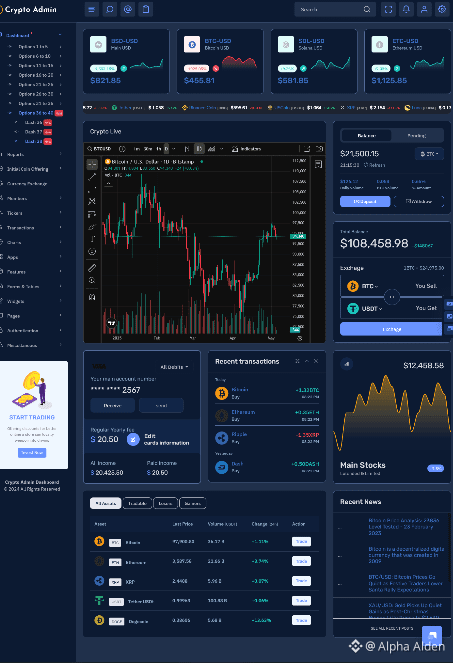Click the Ripple coin icon in Recent transactions

pyautogui.click(x=221, y=438)
